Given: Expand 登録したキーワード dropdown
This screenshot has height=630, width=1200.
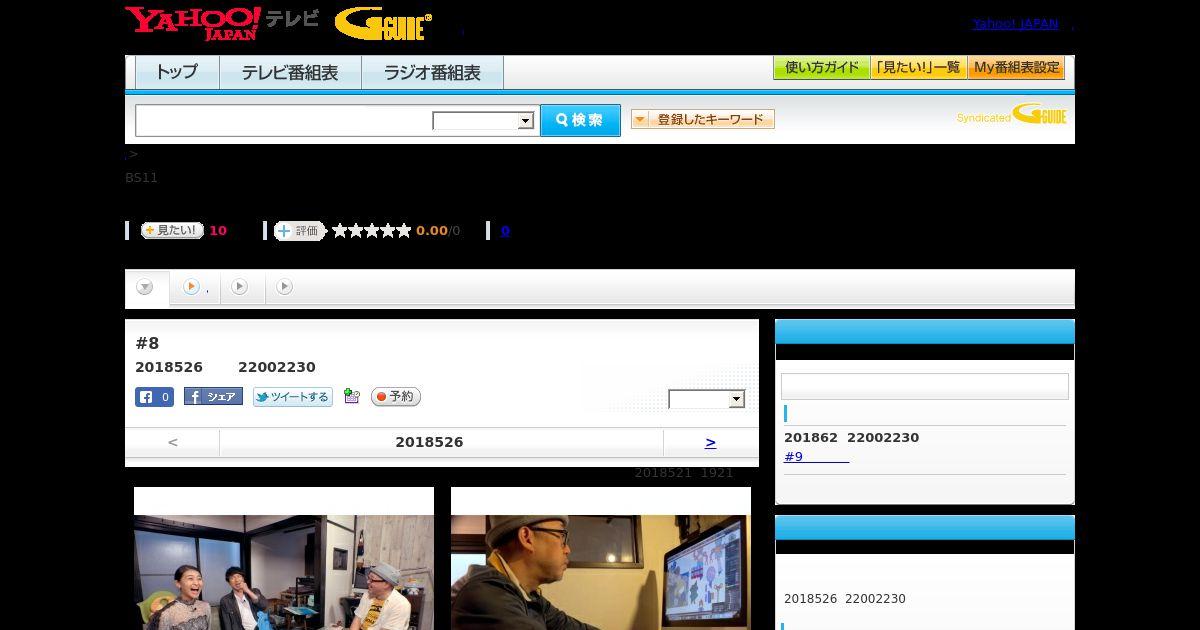Looking at the screenshot, I should click(x=703, y=119).
